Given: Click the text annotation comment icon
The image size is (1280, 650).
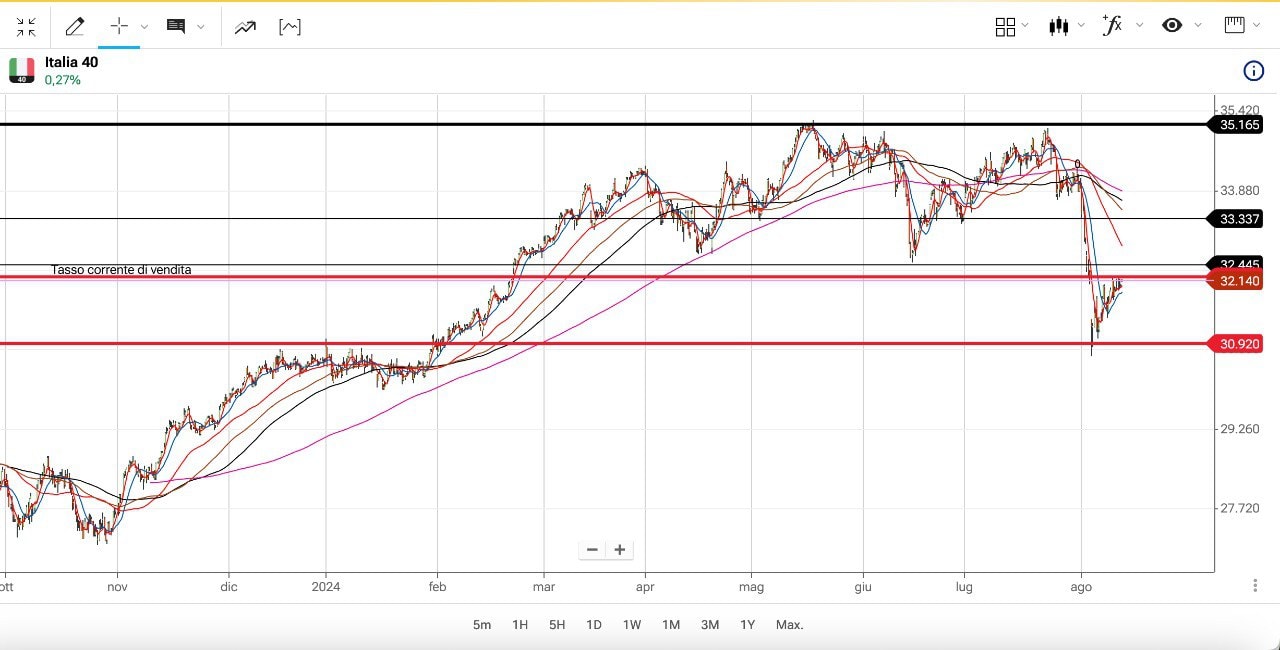Looking at the screenshot, I should [x=176, y=27].
